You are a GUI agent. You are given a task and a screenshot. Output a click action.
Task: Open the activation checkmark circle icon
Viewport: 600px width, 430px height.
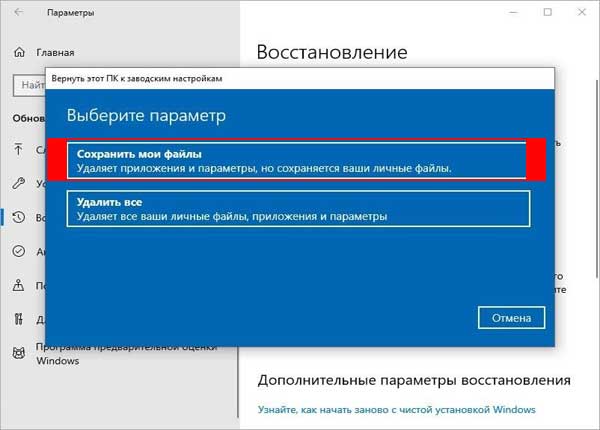point(19,251)
